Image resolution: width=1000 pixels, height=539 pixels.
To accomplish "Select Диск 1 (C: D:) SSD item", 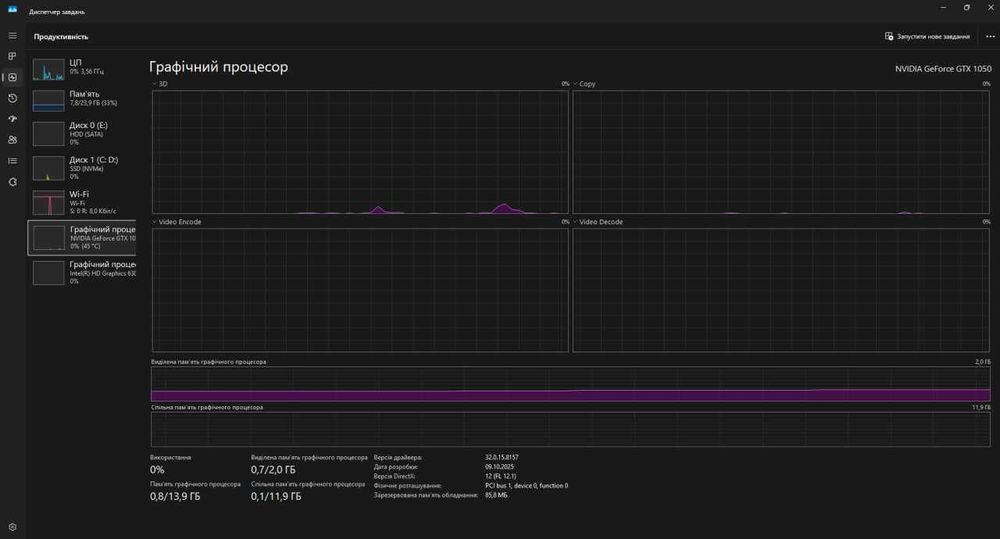I will [x=84, y=167].
